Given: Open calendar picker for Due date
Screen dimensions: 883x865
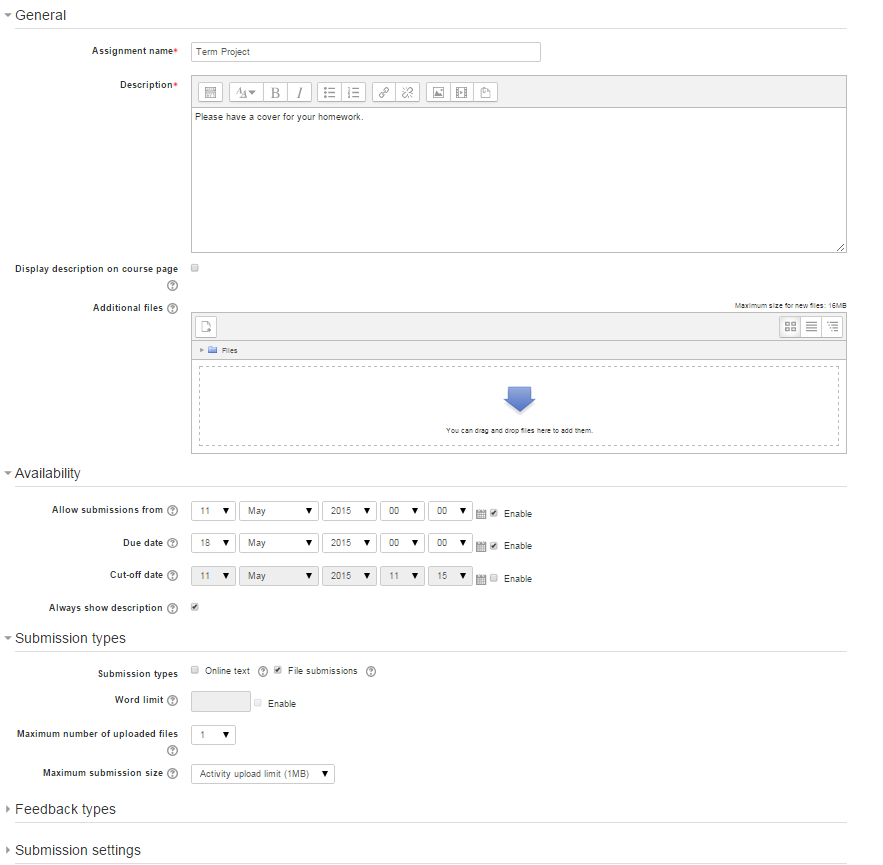Looking at the screenshot, I should (x=481, y=546).
